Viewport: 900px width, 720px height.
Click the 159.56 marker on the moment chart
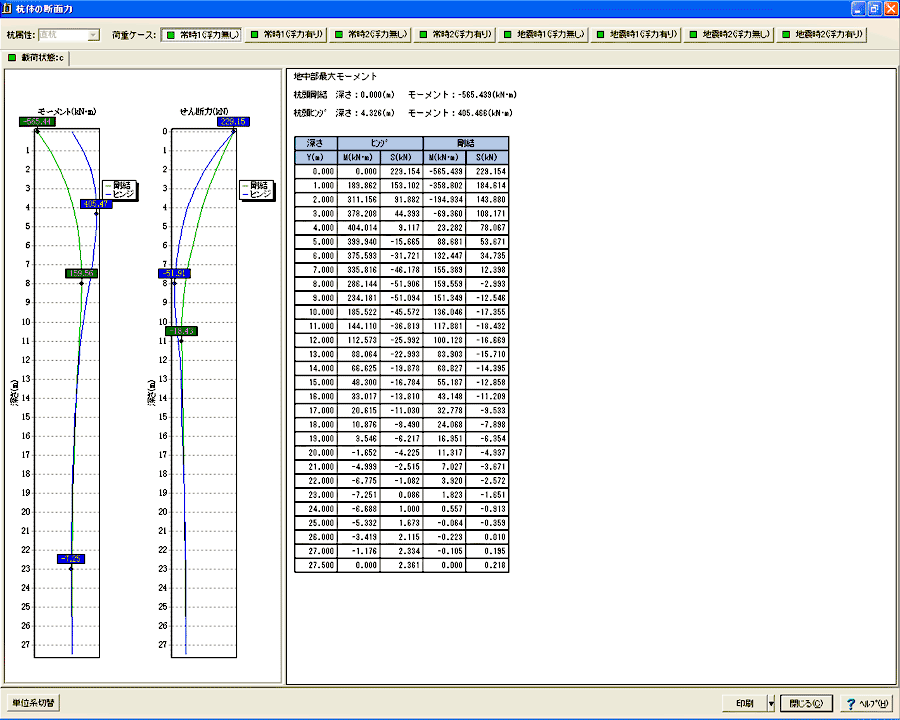click(x=82, y=273)
